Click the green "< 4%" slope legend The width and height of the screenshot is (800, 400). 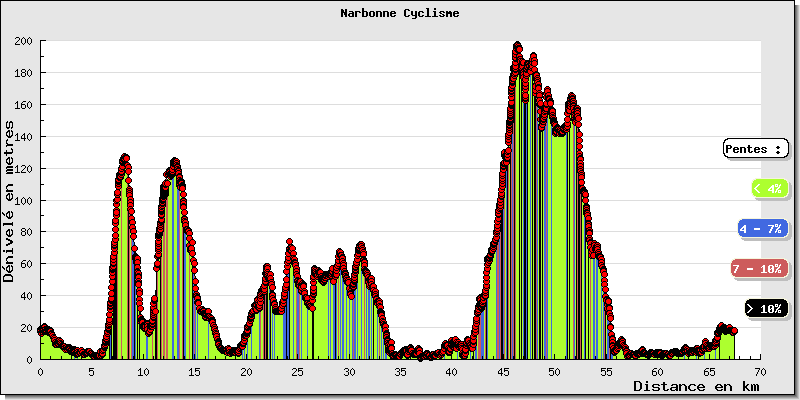click(x=768, y=188)
